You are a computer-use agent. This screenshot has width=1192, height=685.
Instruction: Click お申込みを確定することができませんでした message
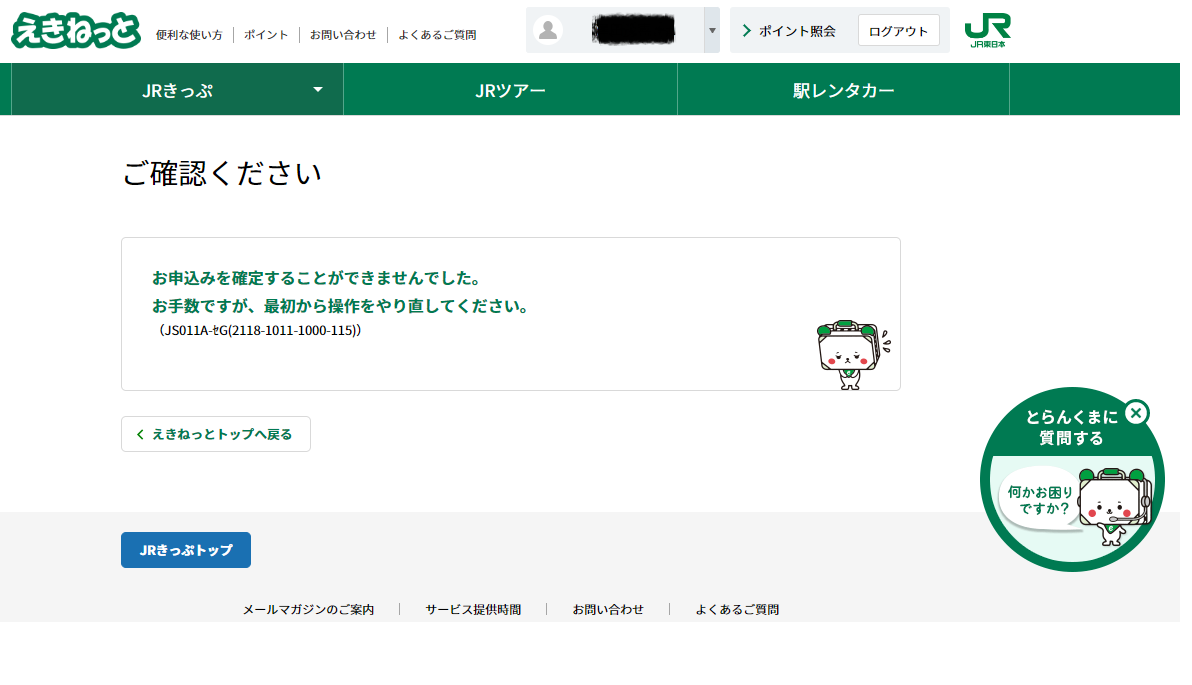317,278
